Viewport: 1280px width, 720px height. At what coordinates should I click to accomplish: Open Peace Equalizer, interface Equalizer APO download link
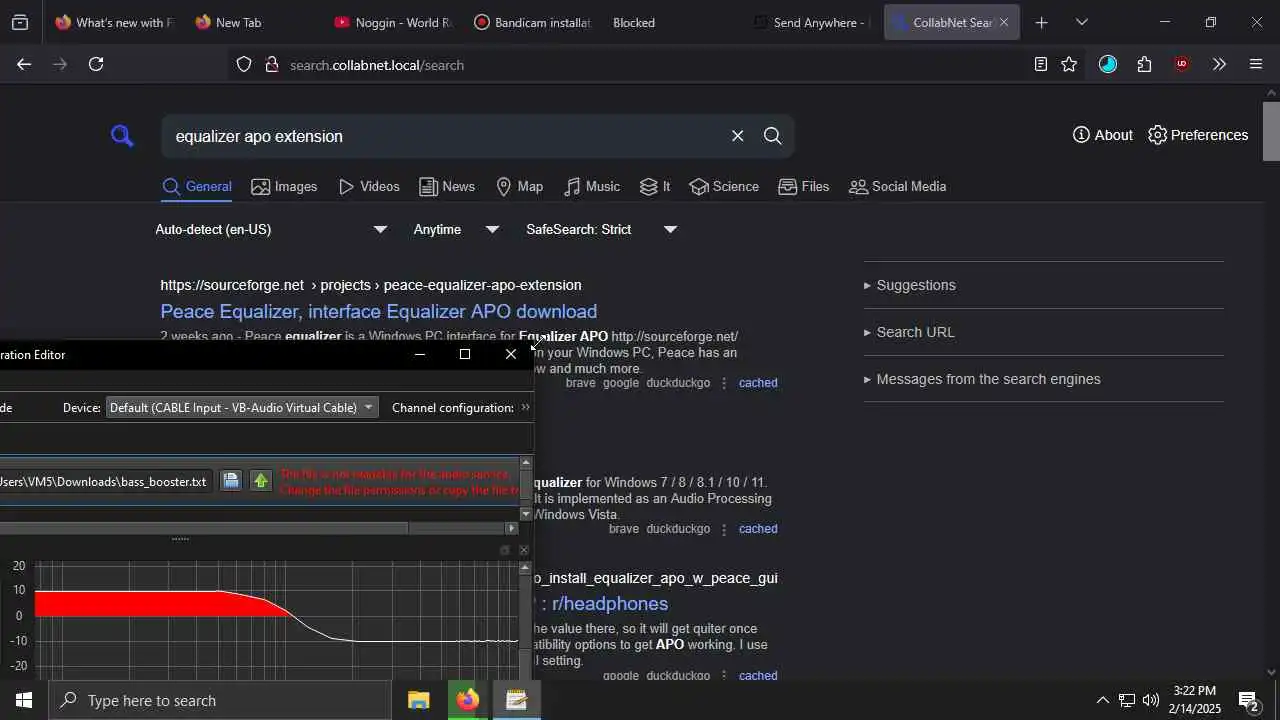coord(379,311)
